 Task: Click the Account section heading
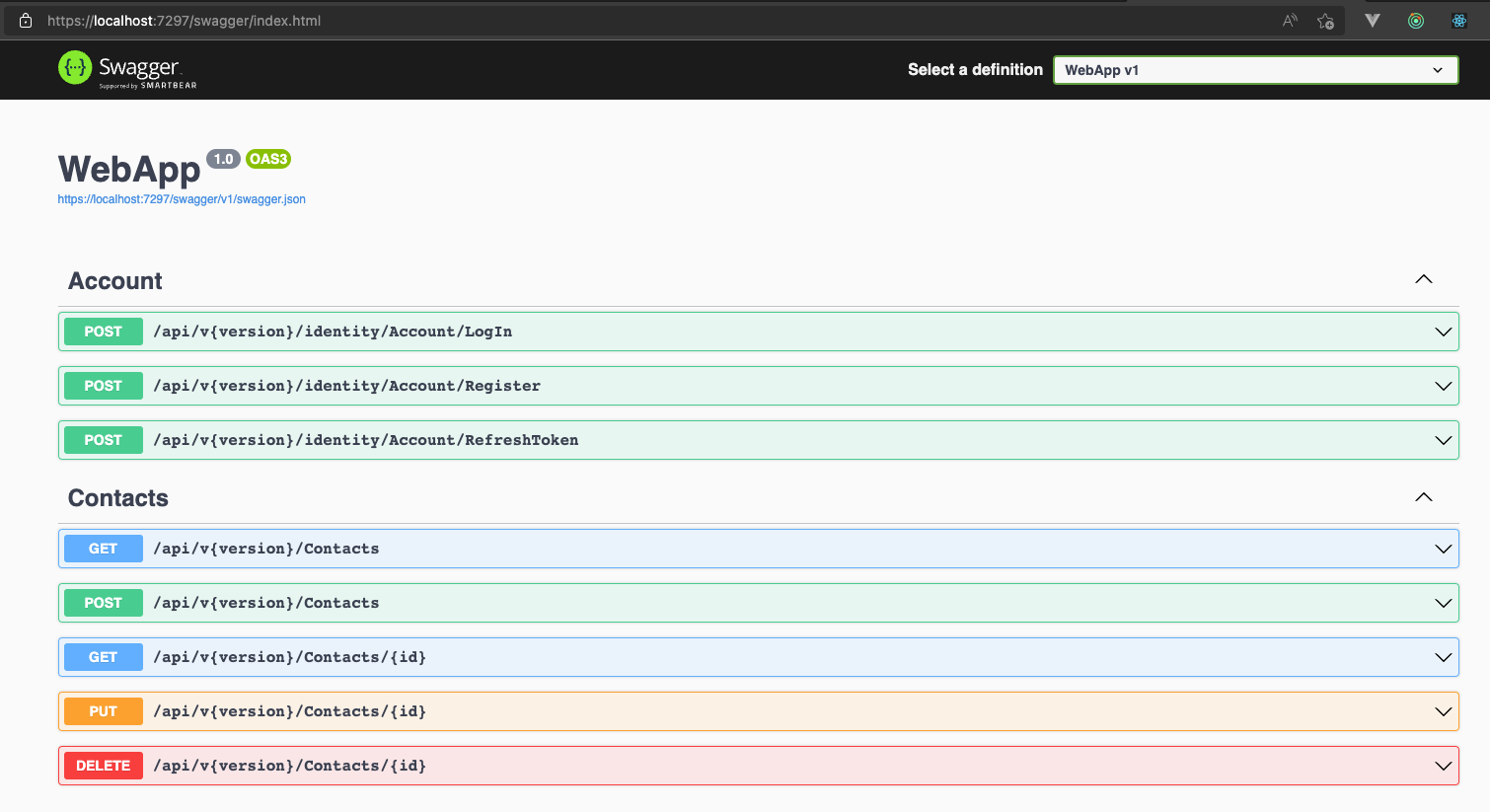(x=115, y=281)
